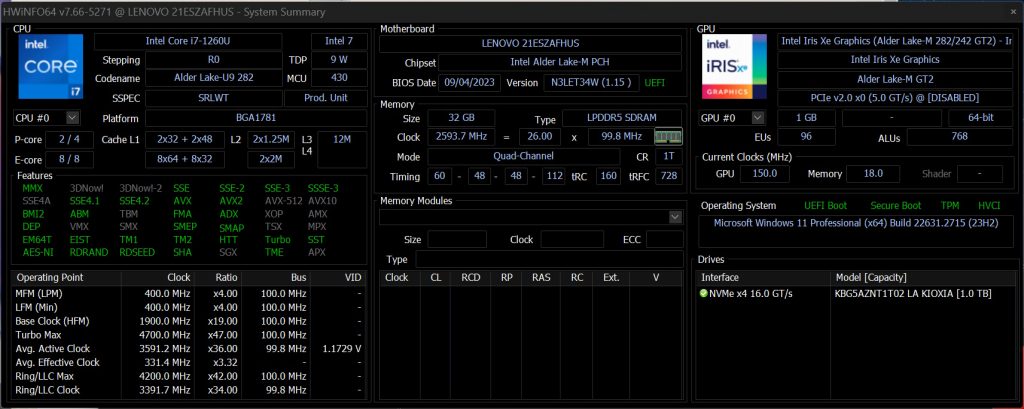Select the Turbo Max operating point row

click(x=189, y=335)
